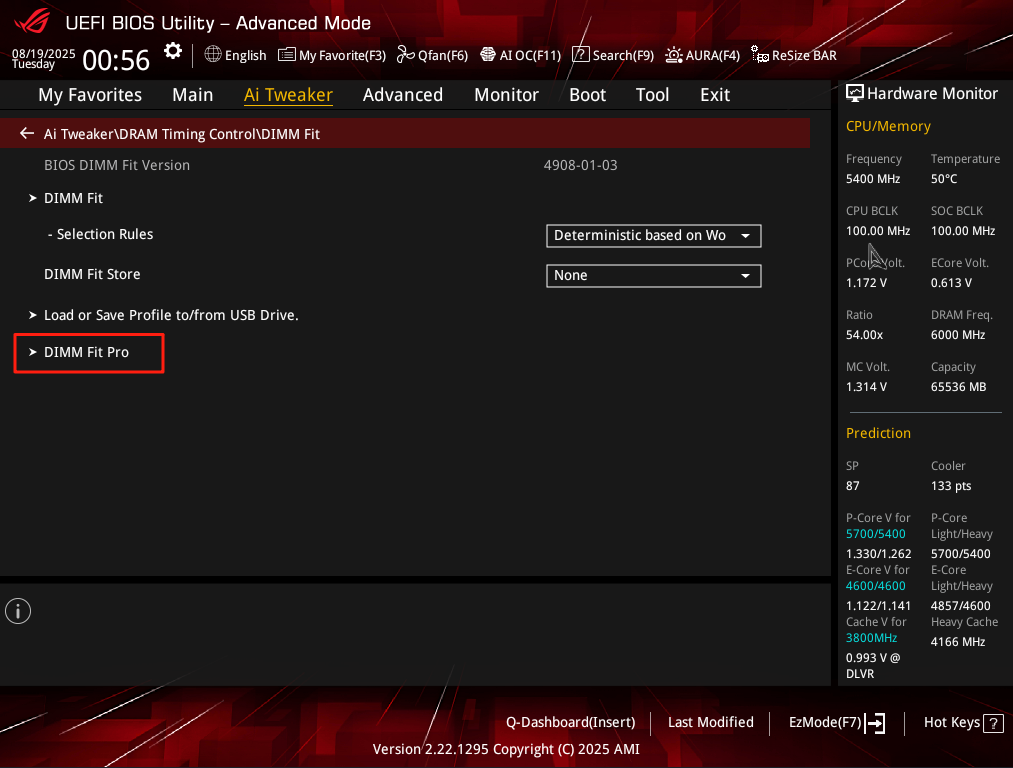
Task: Open Hot Keys help
Action: tap(952, 722)
